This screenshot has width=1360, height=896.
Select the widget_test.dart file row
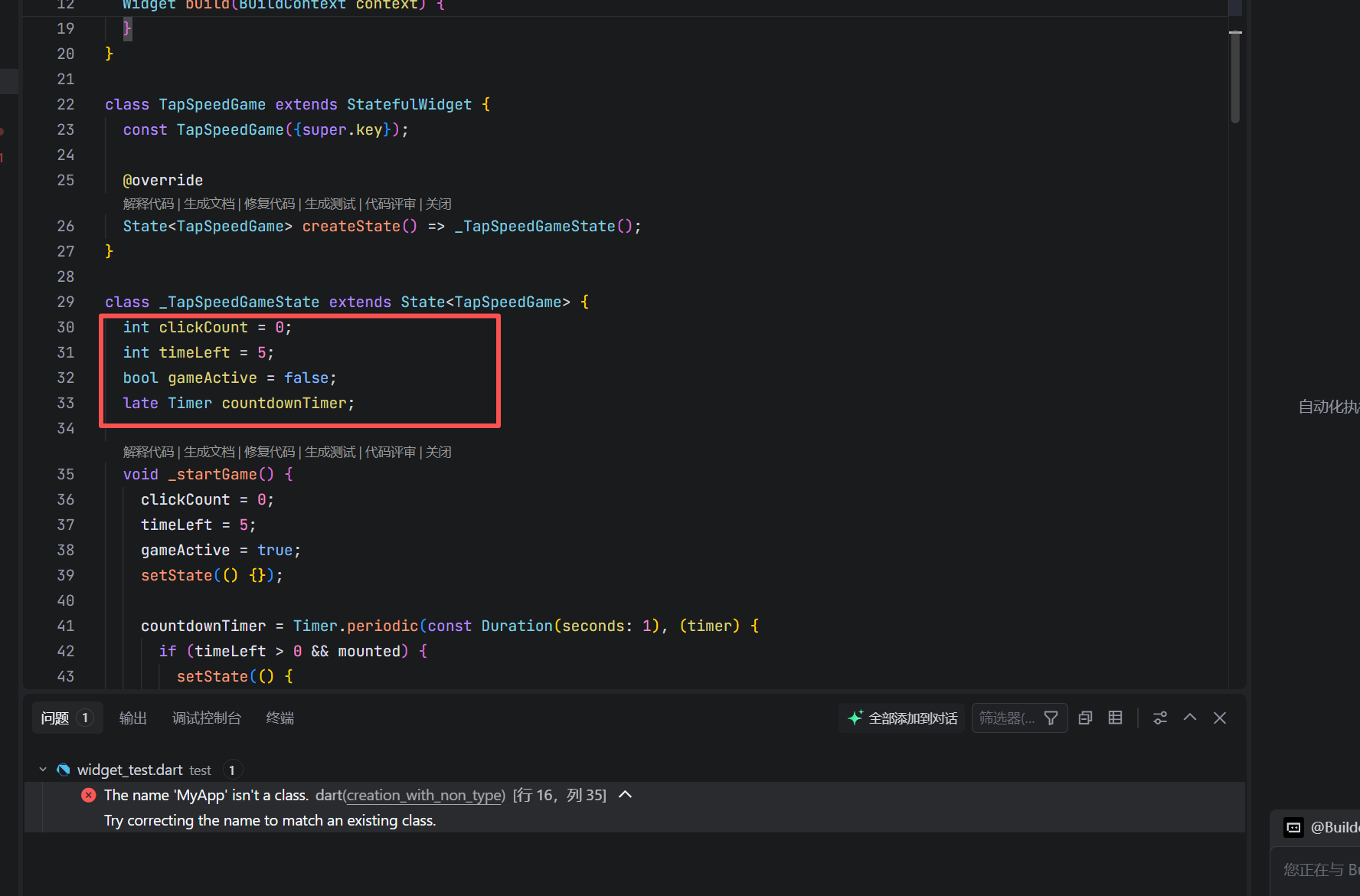point(634,770)
